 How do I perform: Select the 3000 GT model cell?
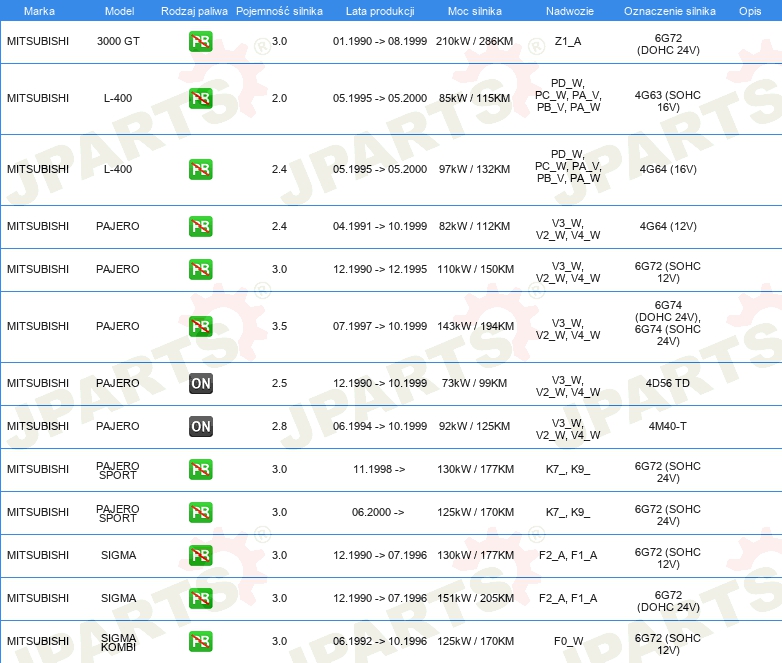point(118,41)
